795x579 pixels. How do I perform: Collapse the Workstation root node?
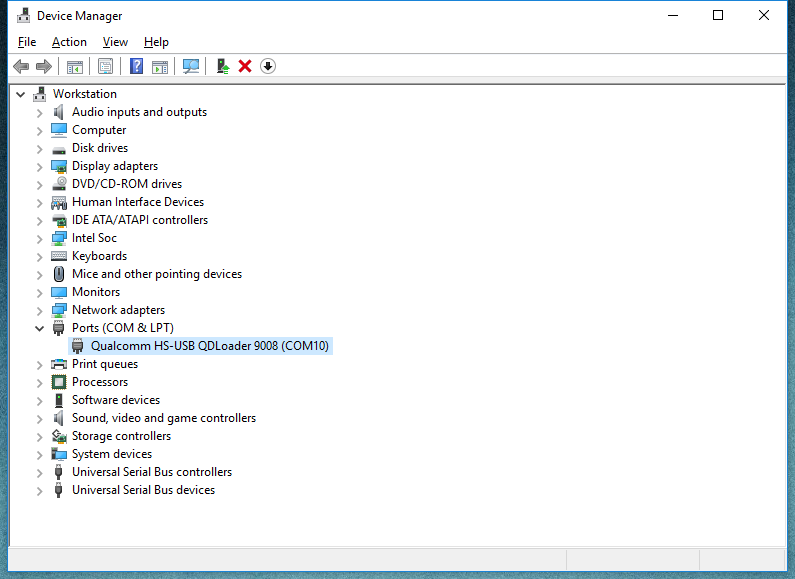pyautogui.click(x=21, y=94)
